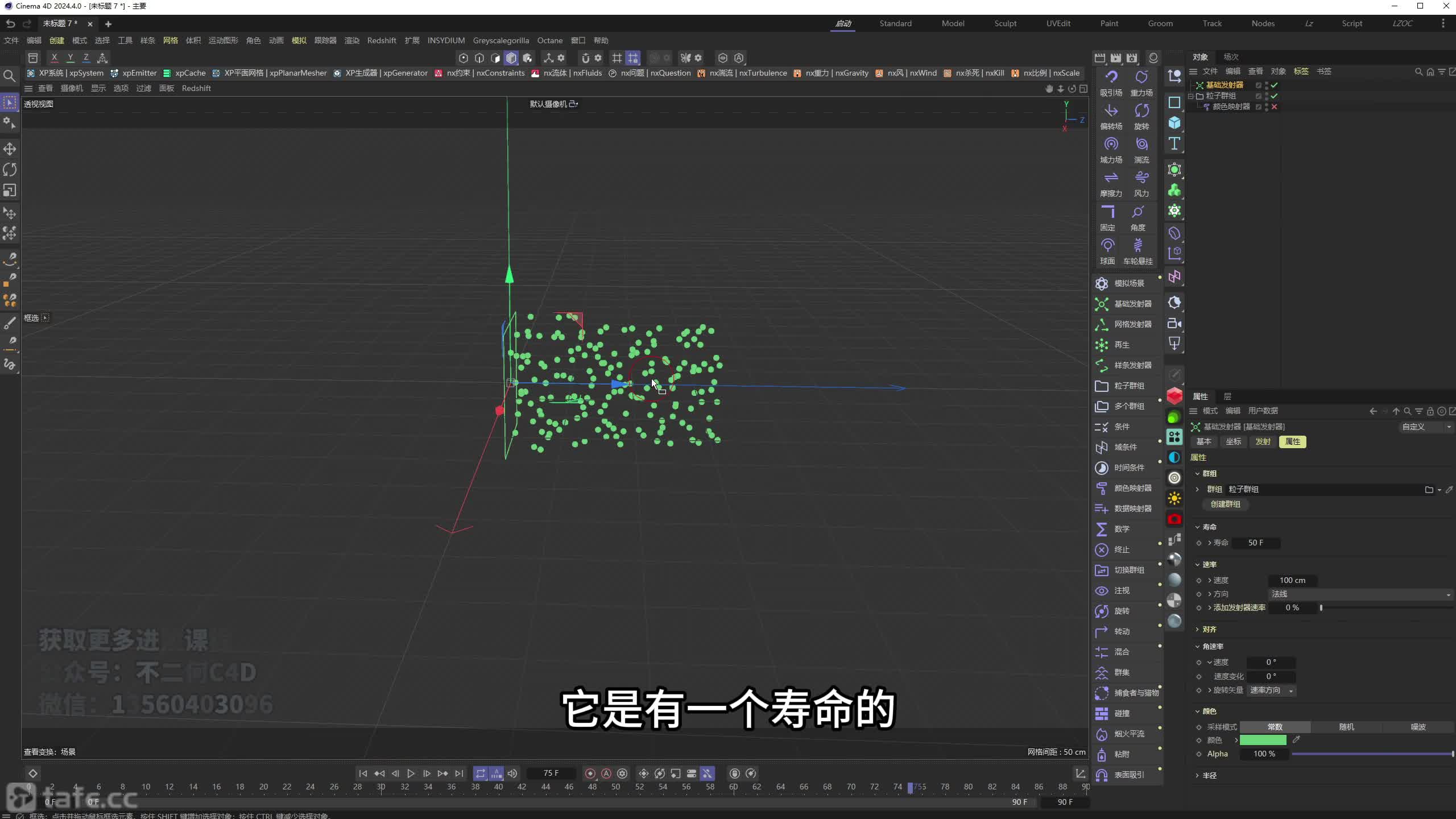
Task: Collapse the 角速率 section
Action: [x=1197, y=647]
